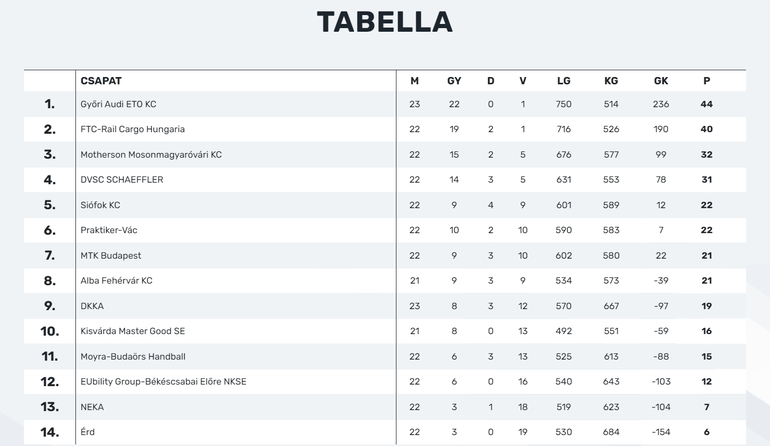Image resolution: width=770 pixels, height=446 pixels.
Task: Select Alba Fehérvár KC entry
Action: coord(116,280)
